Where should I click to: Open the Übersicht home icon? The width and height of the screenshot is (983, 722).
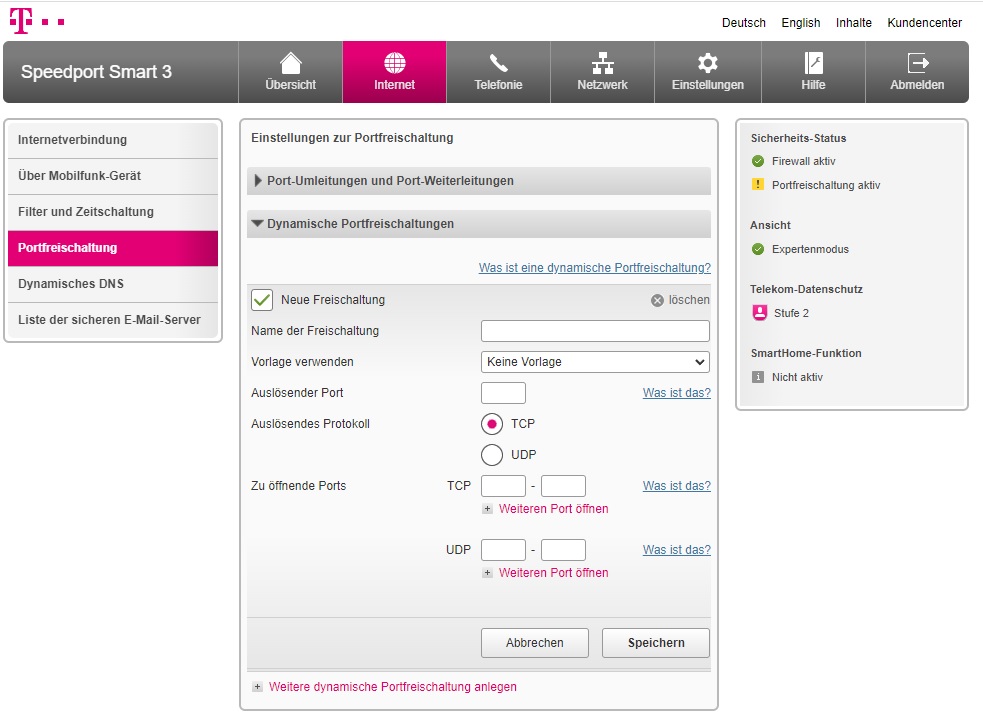pyautogui.click(x=290, y=63)
